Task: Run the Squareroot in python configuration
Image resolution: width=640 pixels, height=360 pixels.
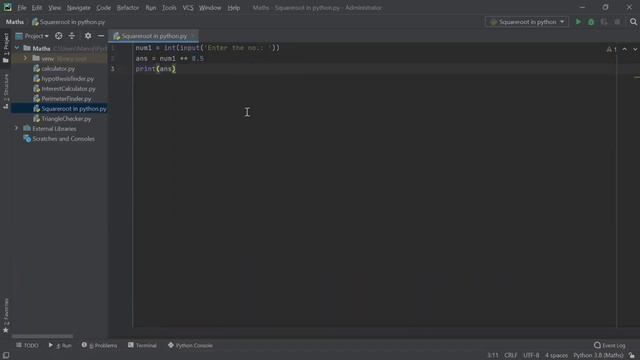Action: tap(578, 22)
